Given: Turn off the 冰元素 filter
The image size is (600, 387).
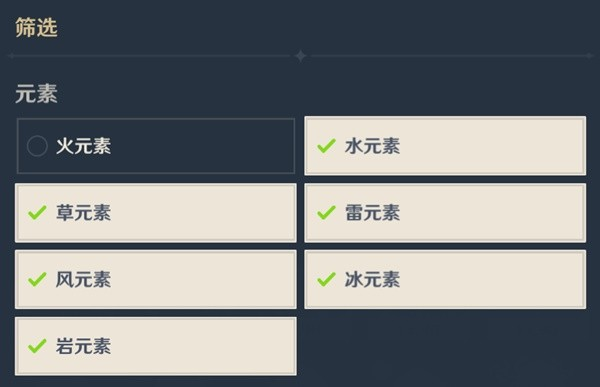Looking at the screenshot, I should coord(445,279).
